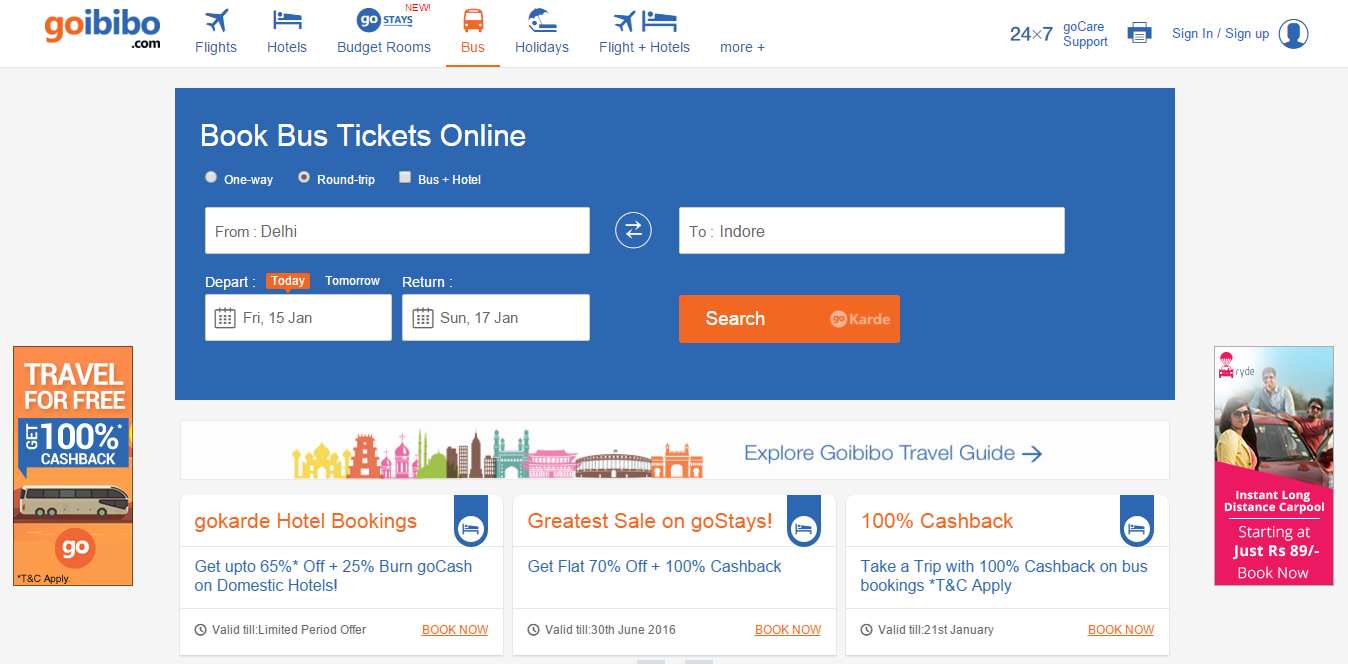Click the To : Indore input field
1348x664 pixels.
872,231
